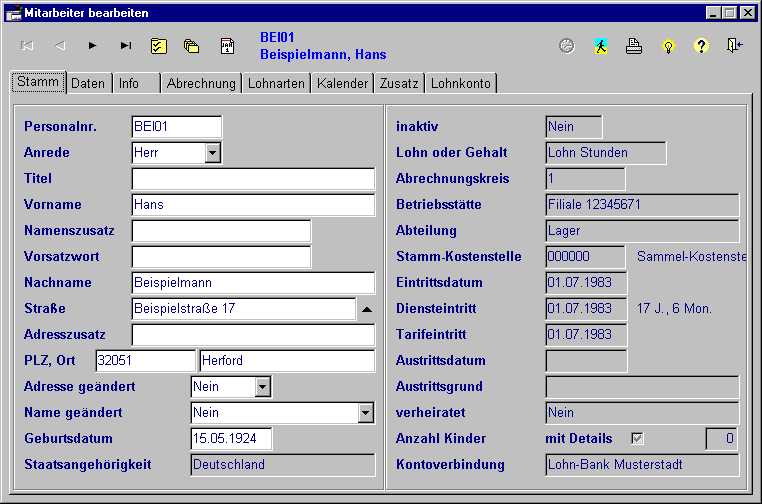Viewport: 762px width, 504px height.
Task: Open the 'Name geändert' dropdown
Action: pyautogui.click(x=365, y=413)
